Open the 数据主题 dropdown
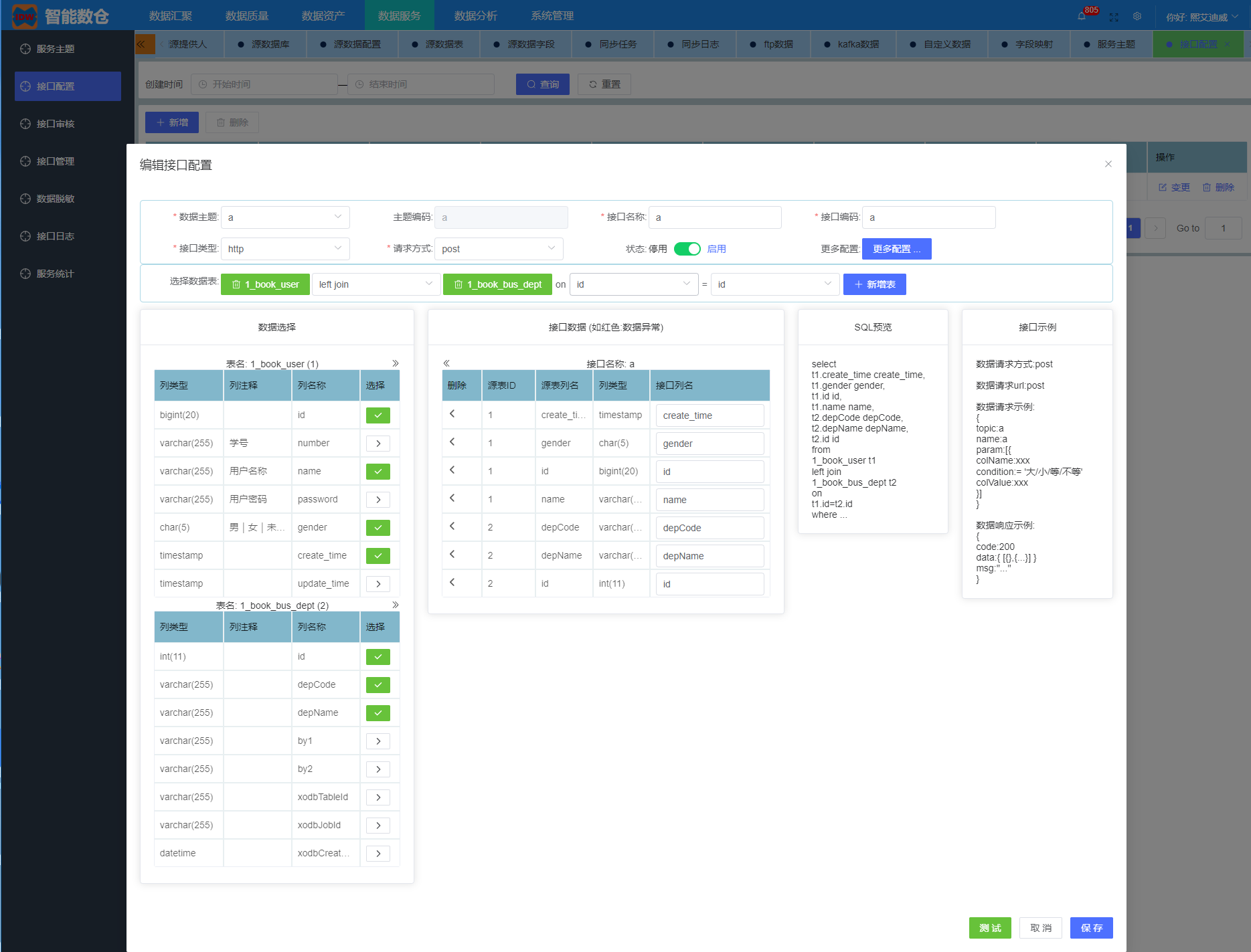Viewport: 1251px width, 952px height. (285, 217)
